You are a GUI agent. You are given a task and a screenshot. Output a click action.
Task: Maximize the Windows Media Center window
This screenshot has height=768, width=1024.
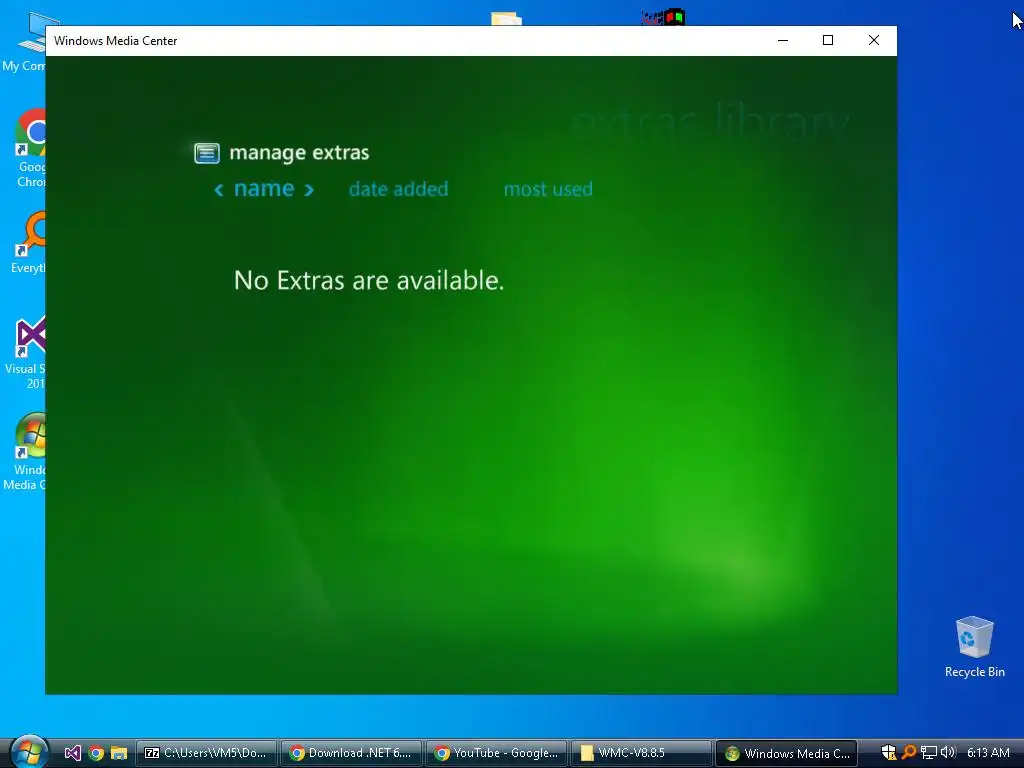pos(828,40)
